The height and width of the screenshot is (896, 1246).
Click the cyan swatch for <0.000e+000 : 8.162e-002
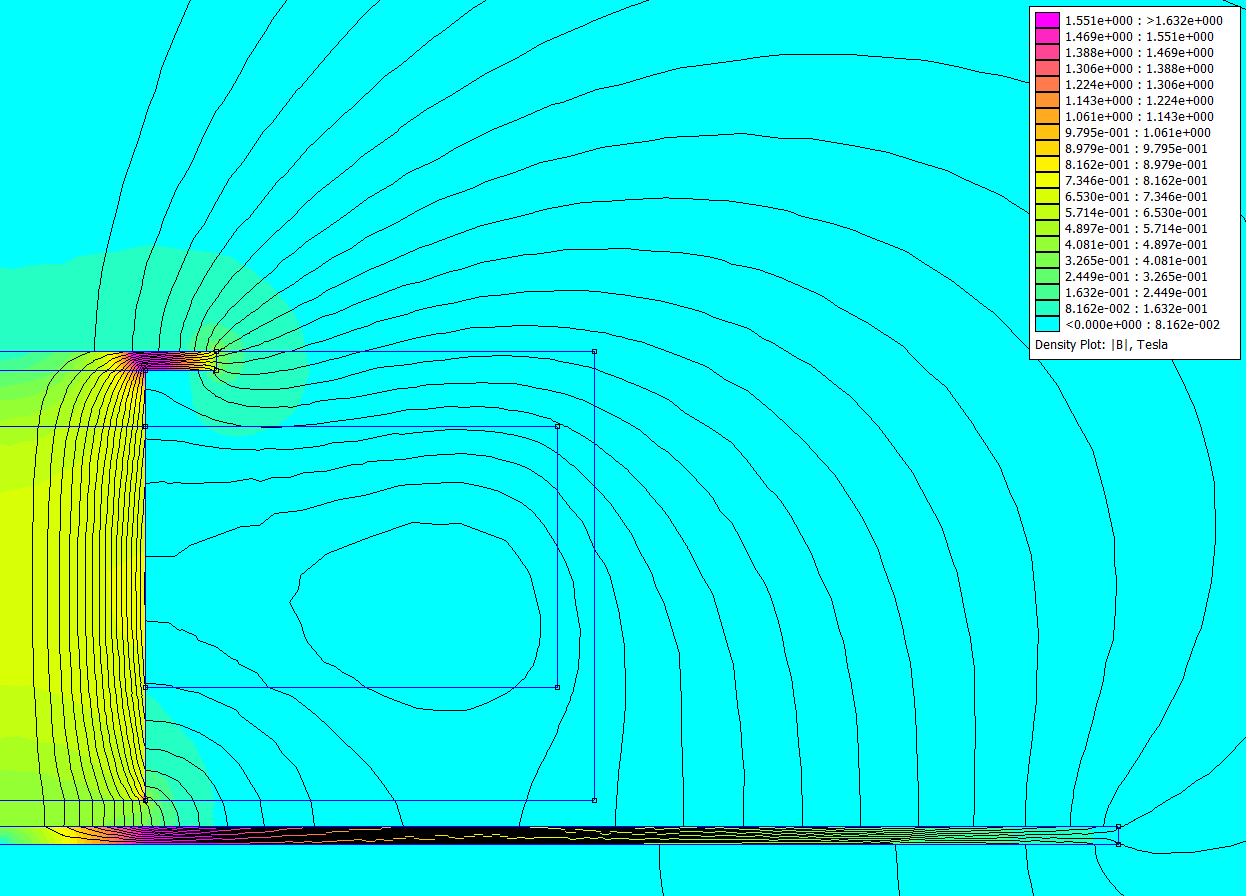click(1047, 324)
